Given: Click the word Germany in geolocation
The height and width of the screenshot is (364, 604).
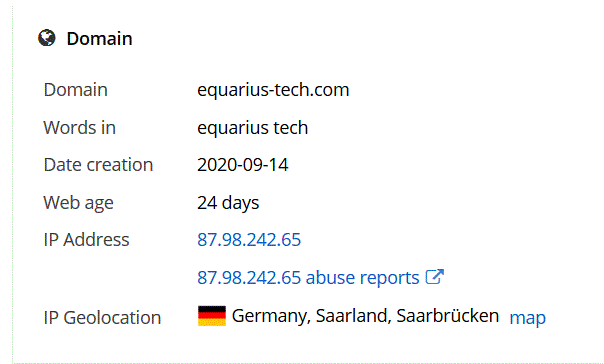Looking at the screenshot, I should tap(271, 317).
